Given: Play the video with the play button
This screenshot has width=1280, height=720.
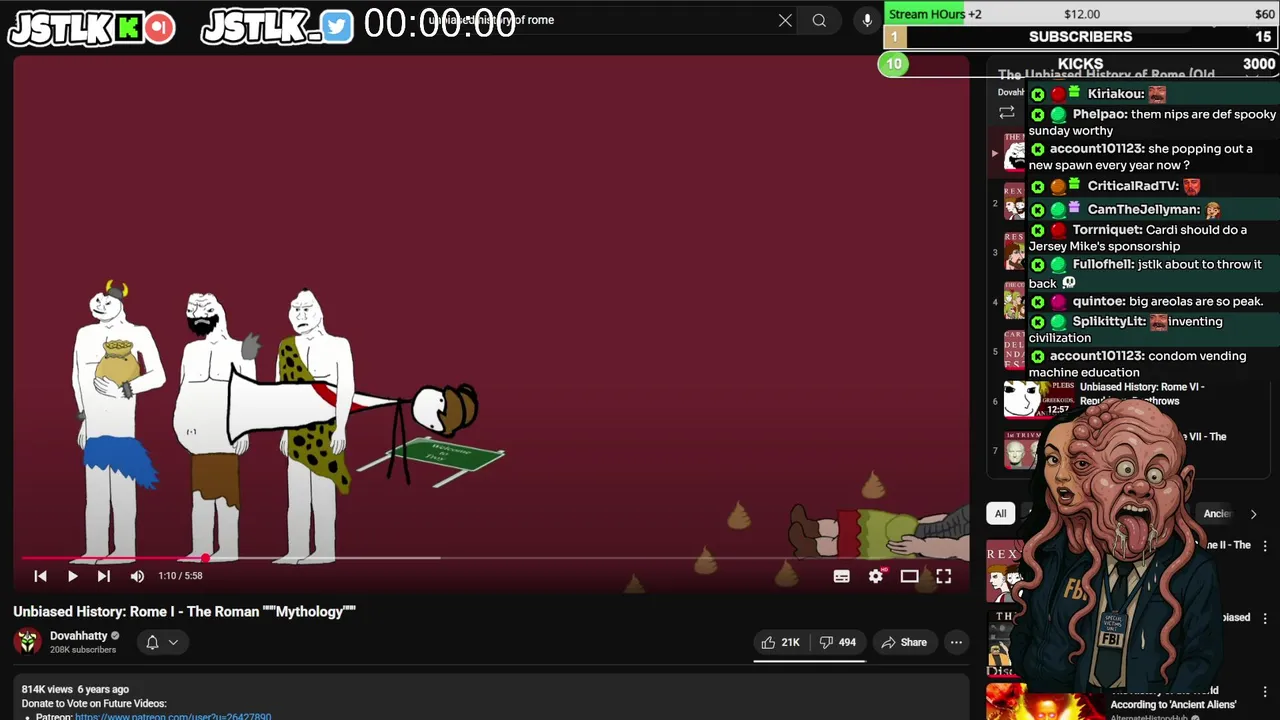Looking at the screenshot, I should tap(72, 576).
